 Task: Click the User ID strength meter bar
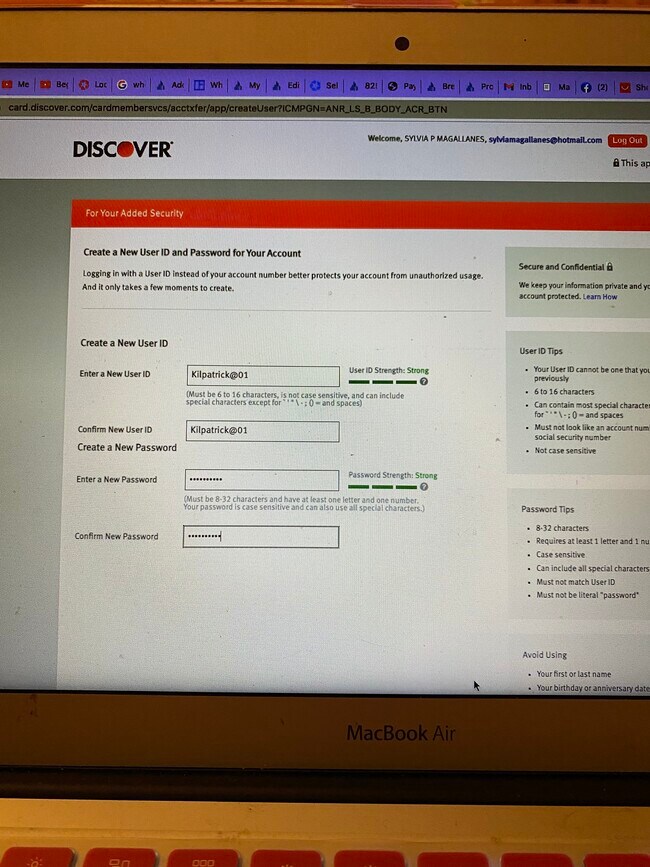click(x=382, y=382)
